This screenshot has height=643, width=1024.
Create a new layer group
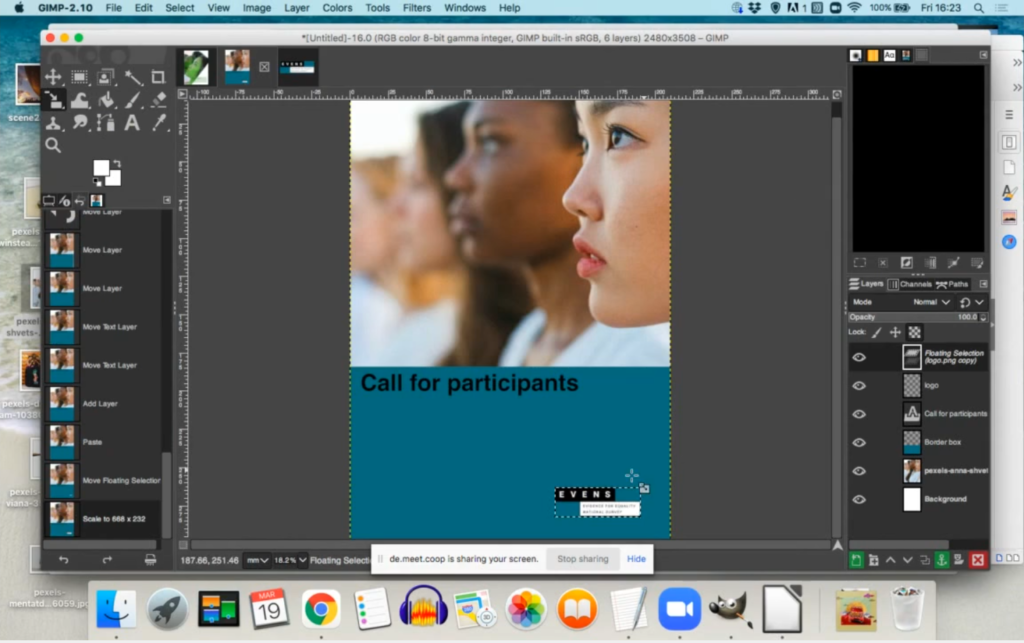click(x=873, y=559)
